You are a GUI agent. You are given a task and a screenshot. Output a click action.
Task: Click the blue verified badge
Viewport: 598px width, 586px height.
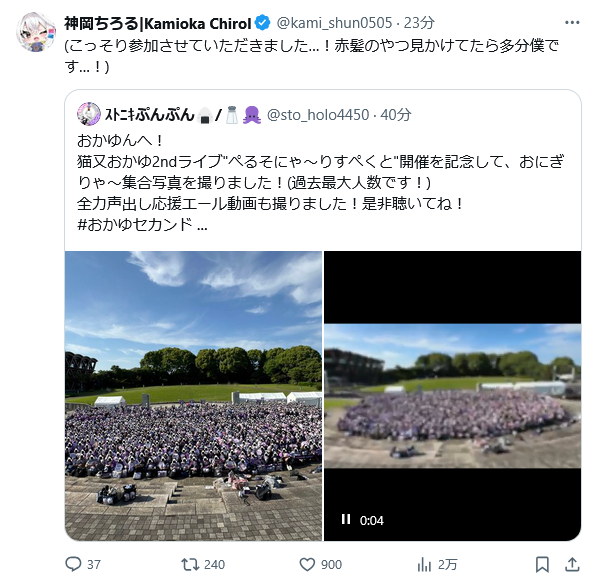click(x=262, y=23)
